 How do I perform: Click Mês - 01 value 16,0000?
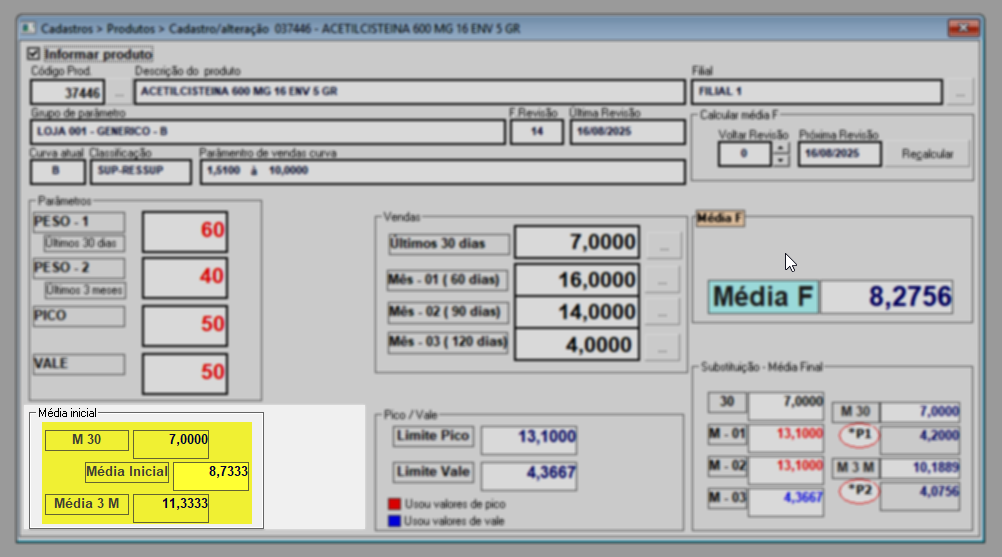[x=576, y=280]
